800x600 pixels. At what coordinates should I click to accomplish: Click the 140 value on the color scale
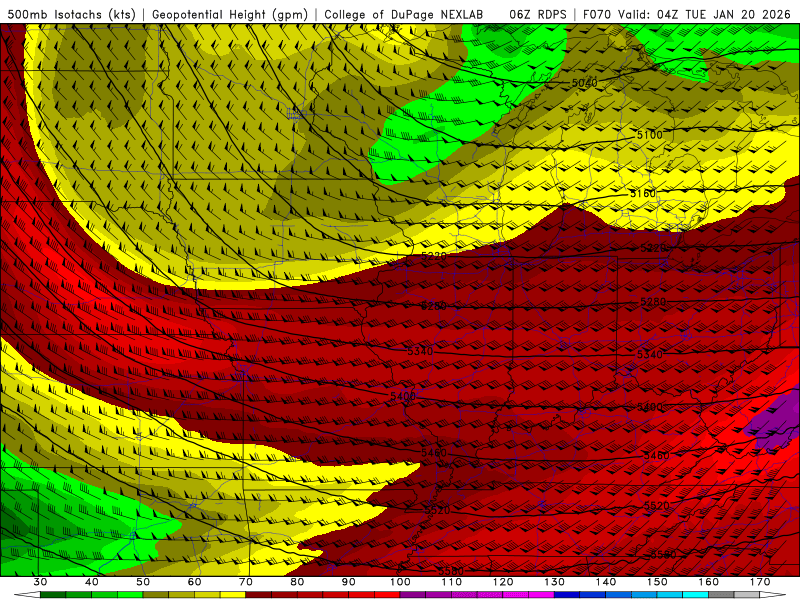point(606,582)
